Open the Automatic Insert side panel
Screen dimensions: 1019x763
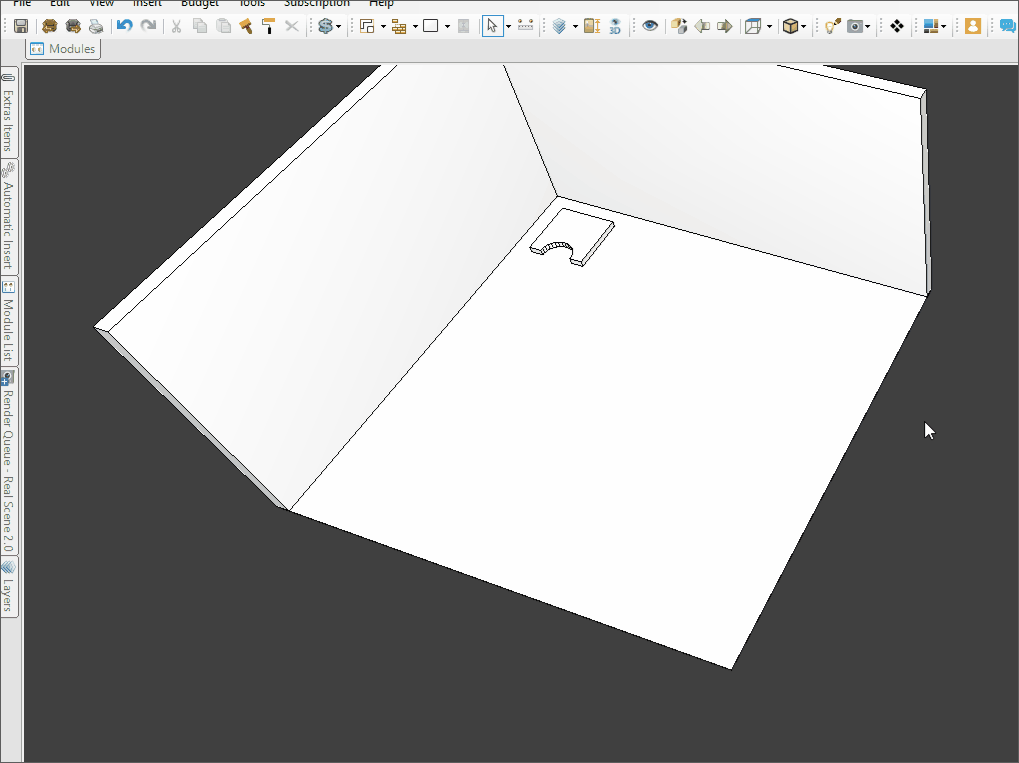8,217
